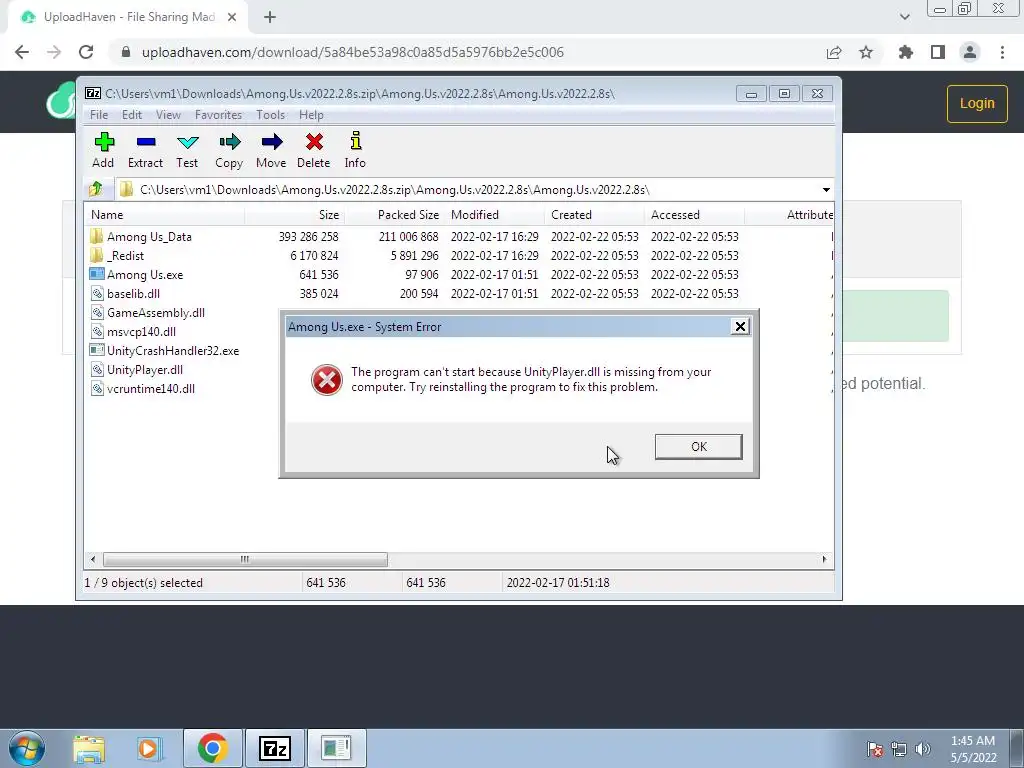
Task: Open 7-Zip Edit menu
Action: point(131,115)
